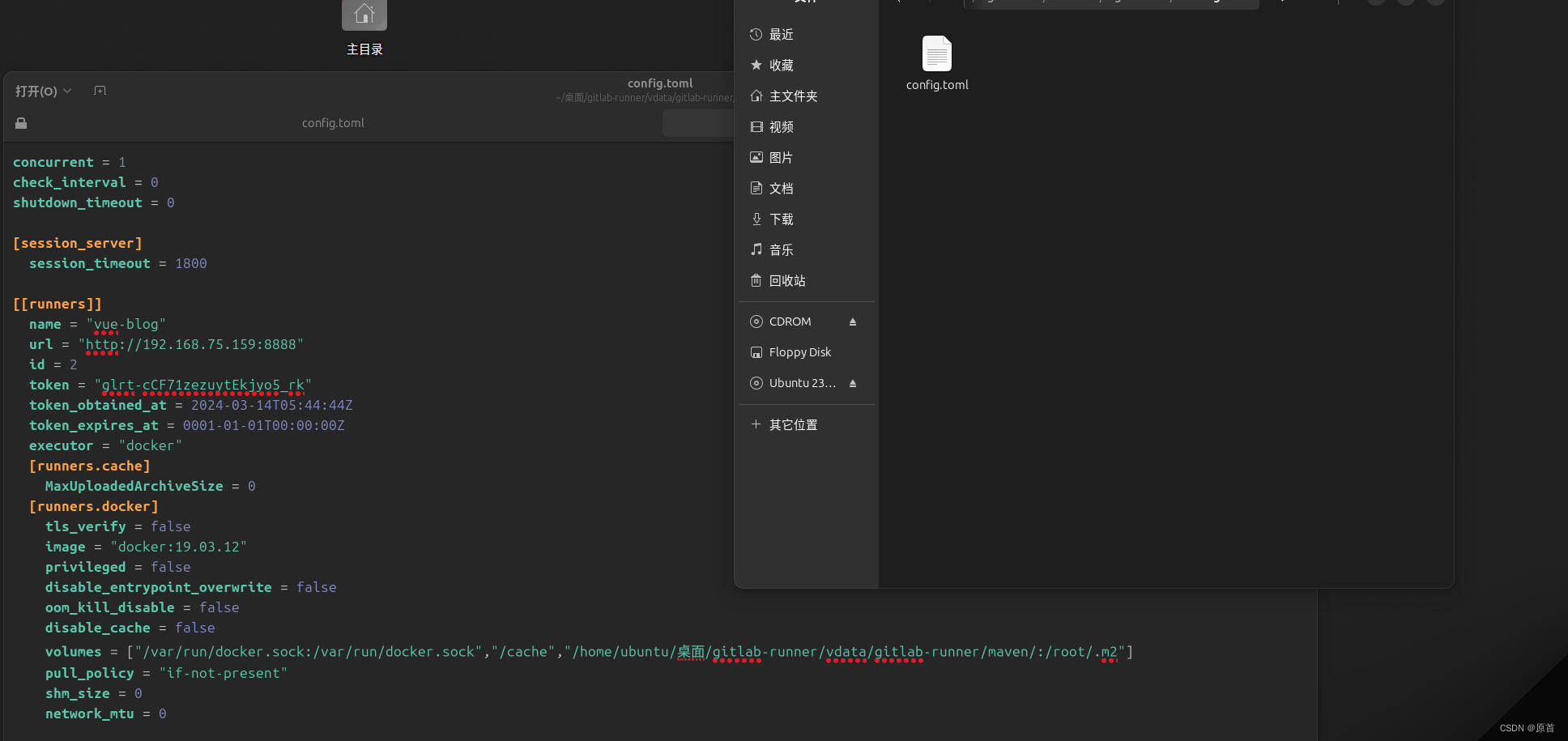
Task: Click the network_mtu = 0 line
Action: (x=106, y=713)
